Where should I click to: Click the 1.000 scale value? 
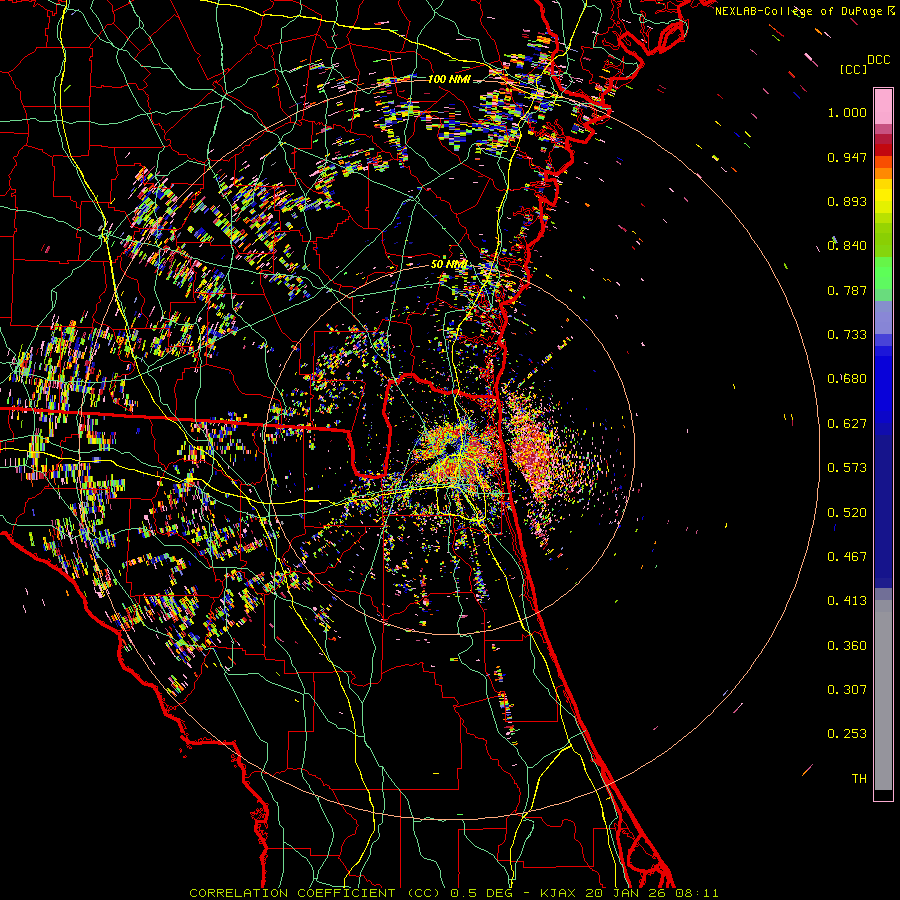[x=847, y=112]
